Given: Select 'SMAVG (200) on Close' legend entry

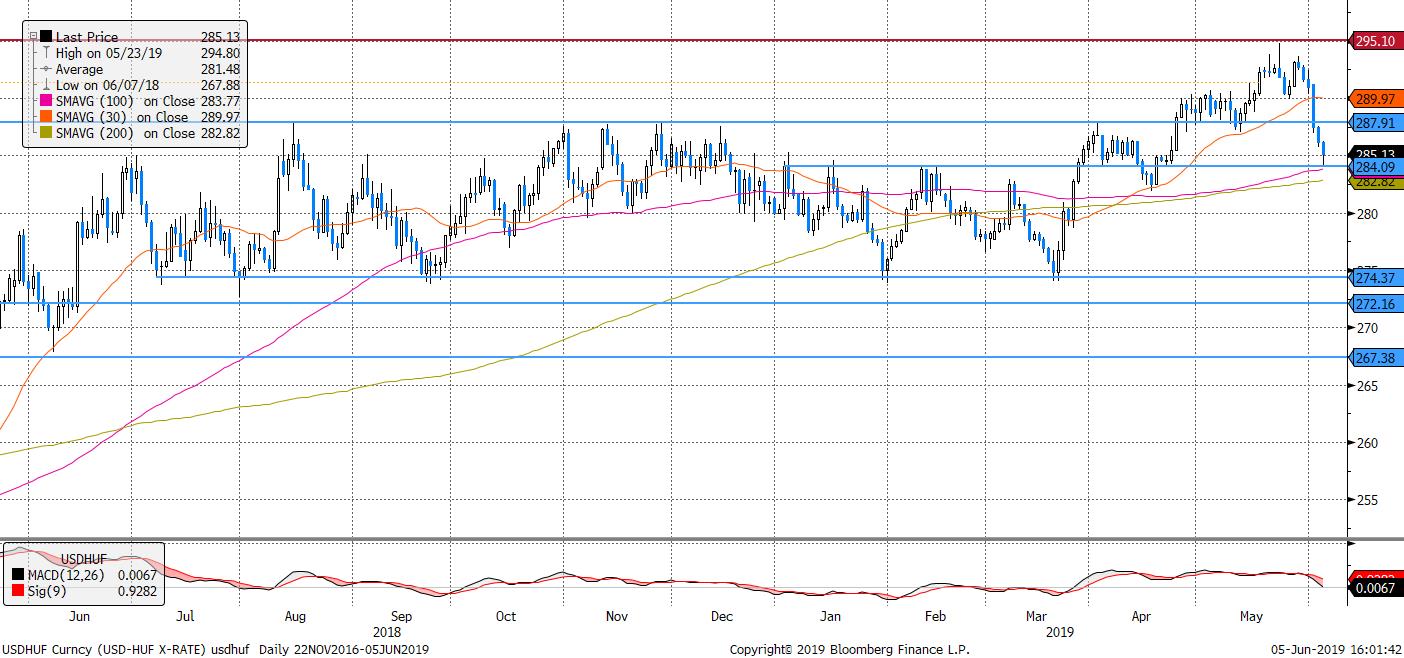Looking at the screenshot, I should pyautogui.click(x=126, y=133).
